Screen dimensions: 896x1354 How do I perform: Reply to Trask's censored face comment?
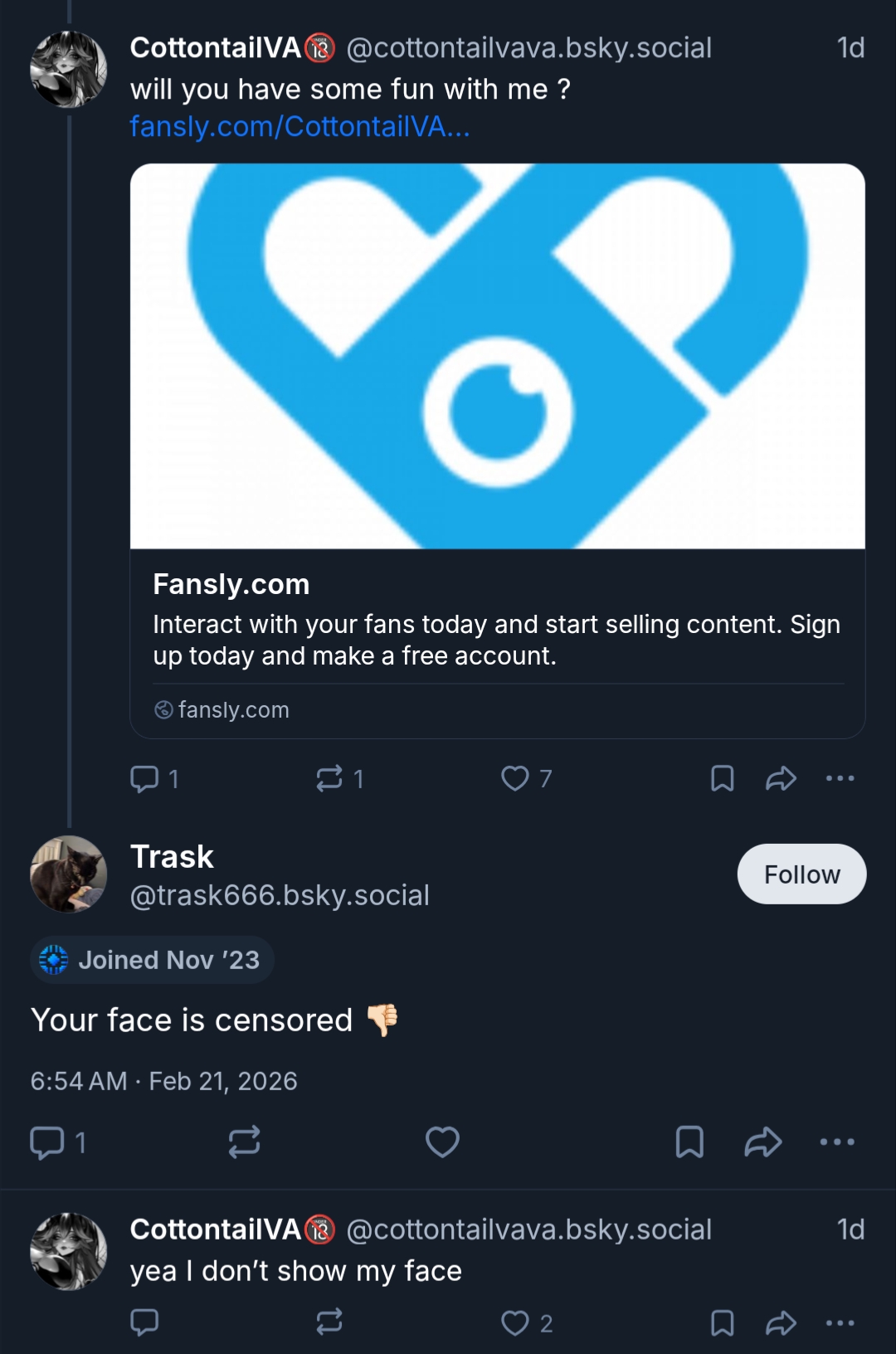point(47,1142)
